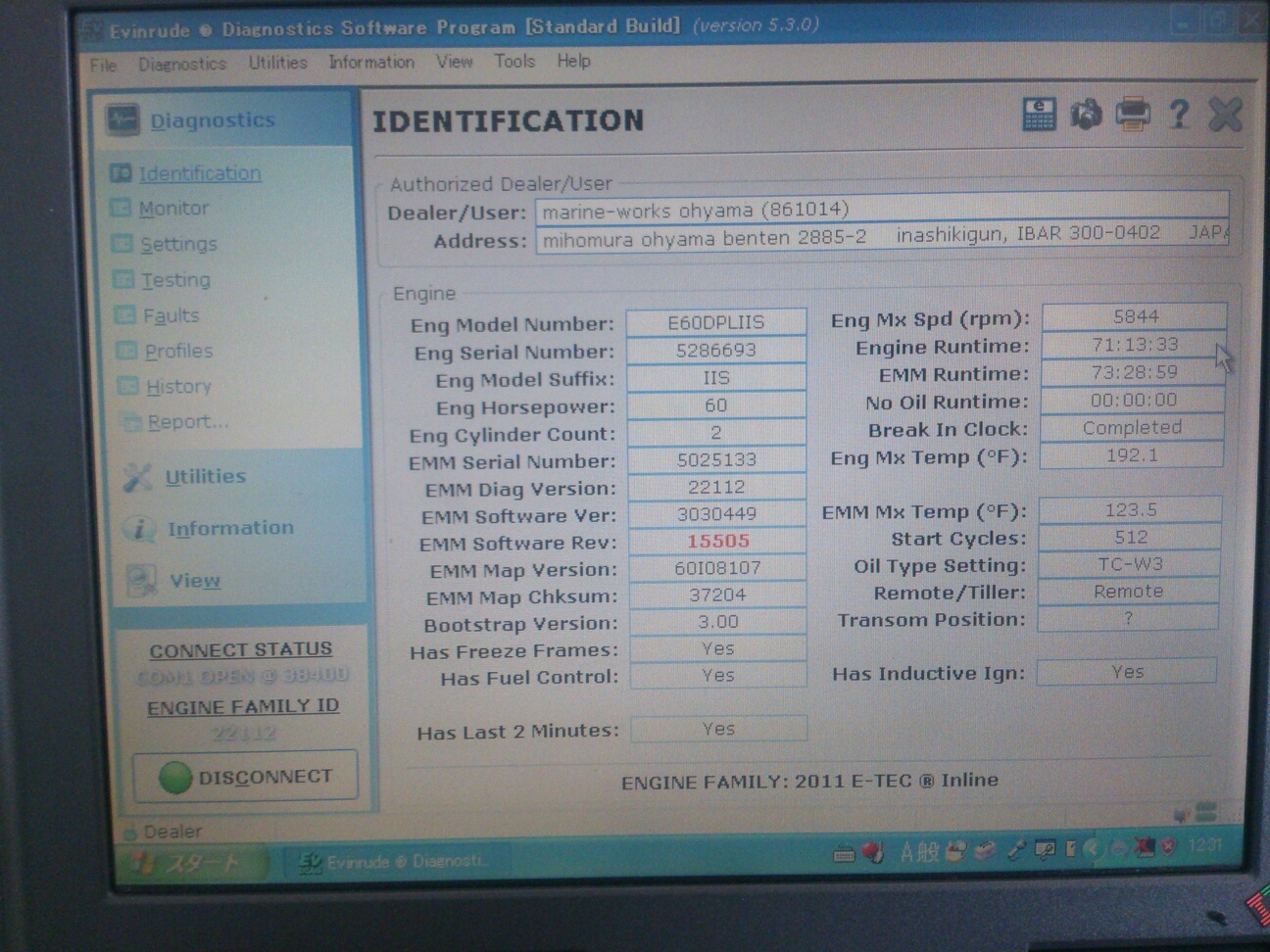Click the Utilities wrench icon in sidebar
The height and width of the screenshot is (952, 1270).
pyautogui.click(x=138, y=477)
